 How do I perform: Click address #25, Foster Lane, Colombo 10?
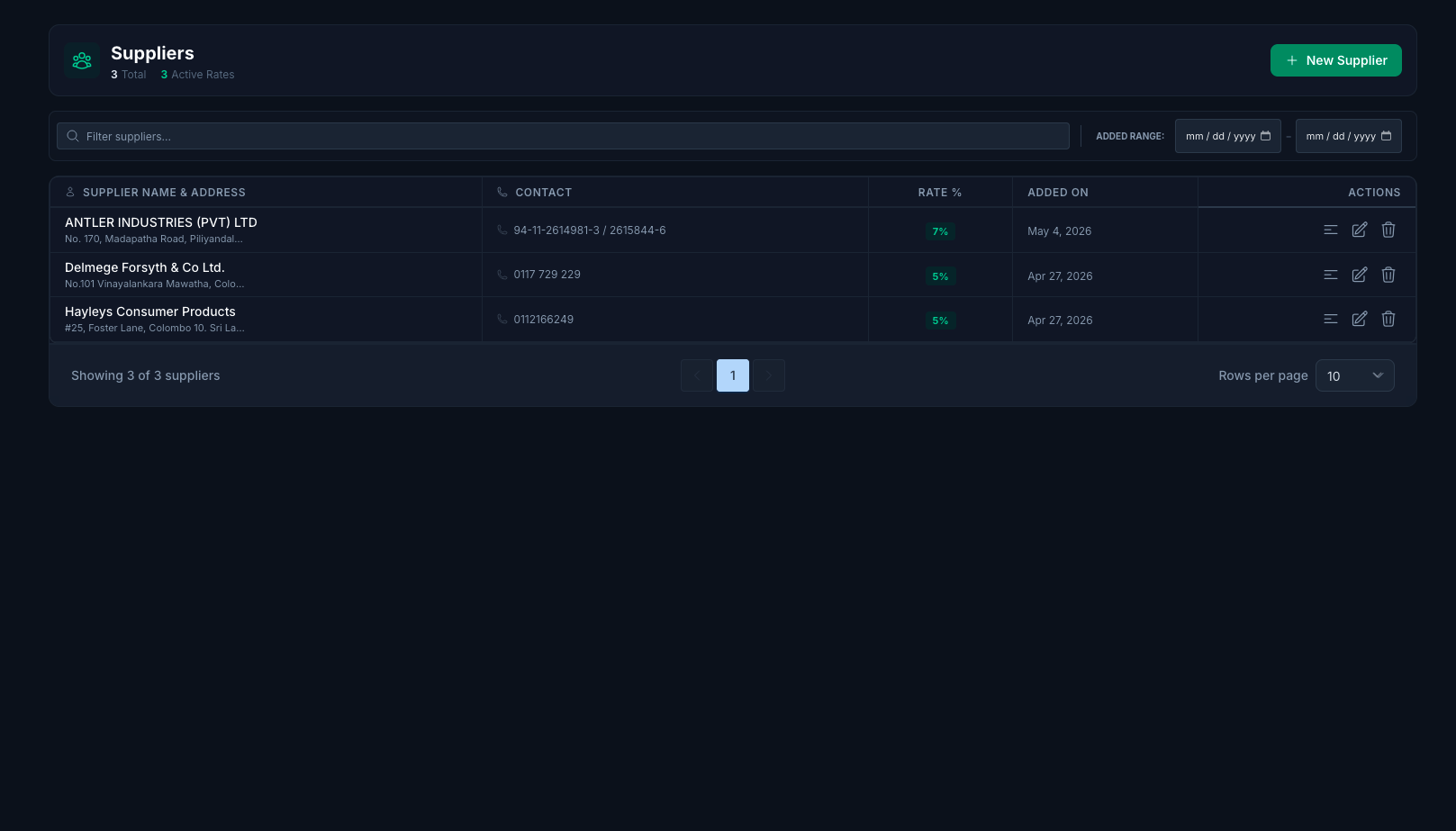coord(155,329)
